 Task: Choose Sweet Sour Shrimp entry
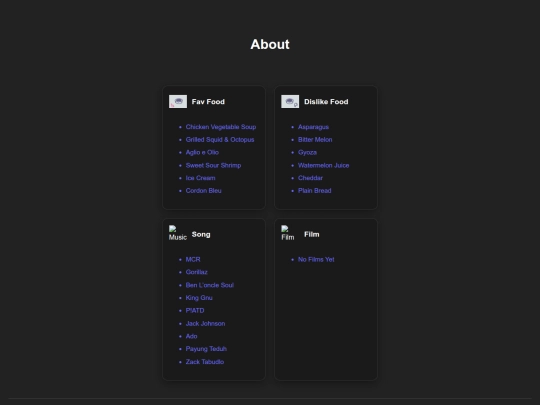point(213,165)
